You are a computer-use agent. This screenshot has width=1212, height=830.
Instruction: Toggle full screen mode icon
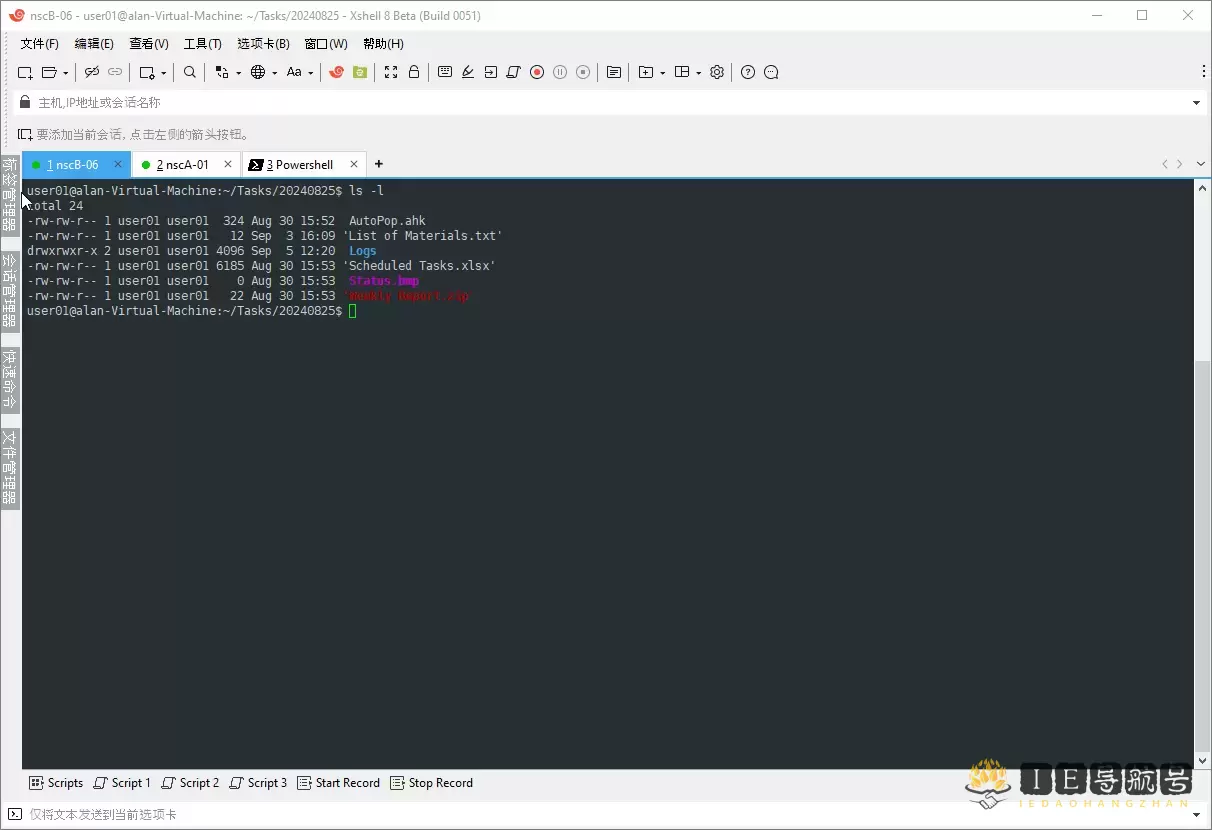[391, 72]
